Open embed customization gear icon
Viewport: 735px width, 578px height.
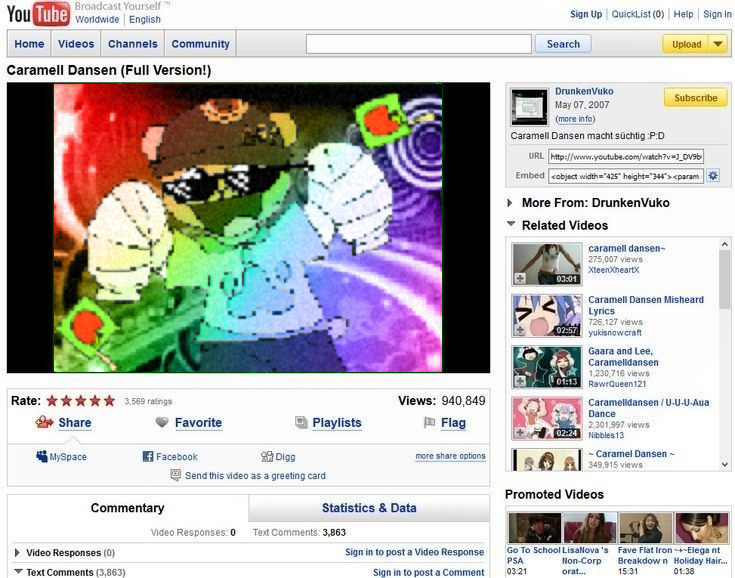tap(713, 176)
